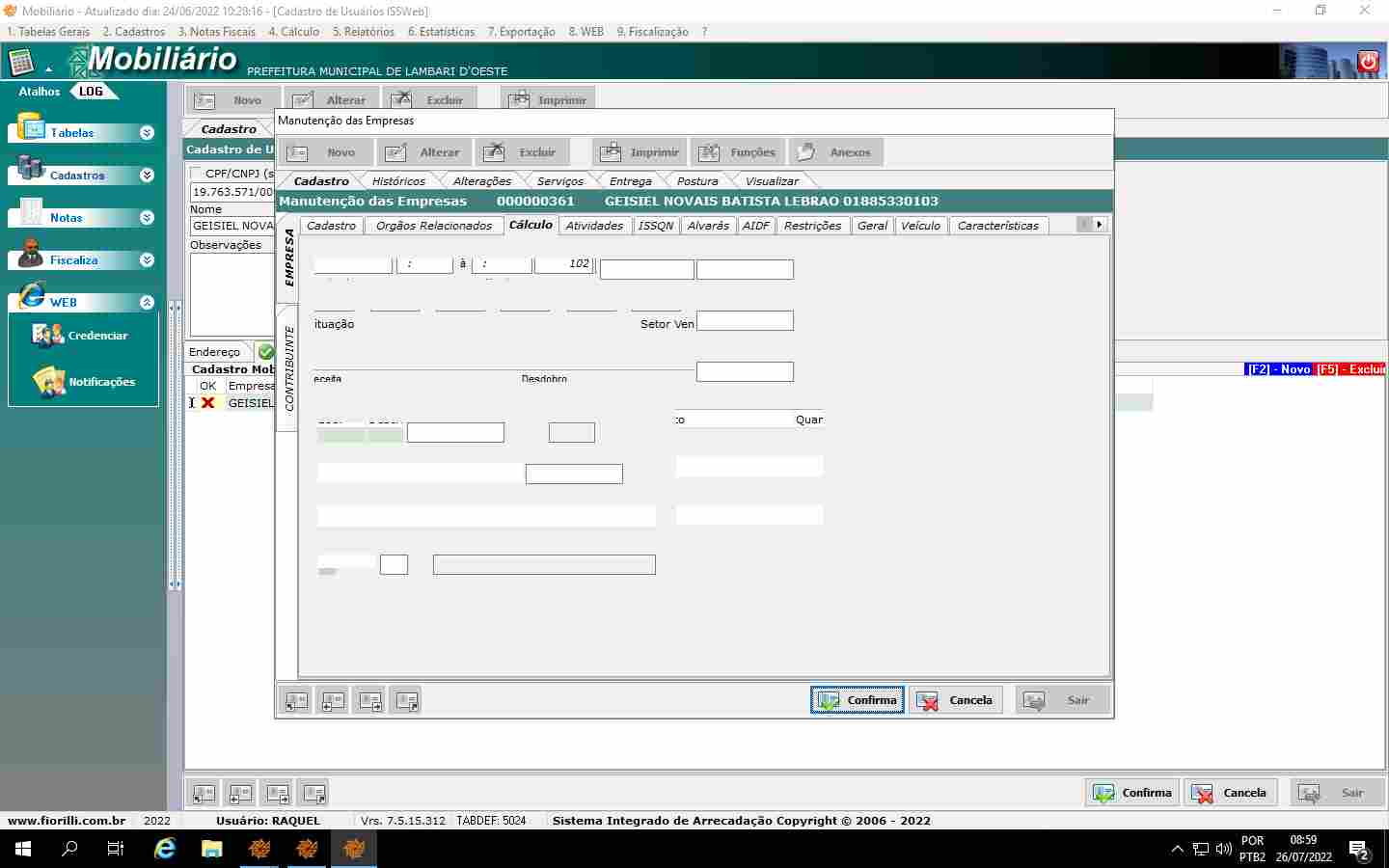
Task: Go to first record in dialog navigation
Action: point(296,701)
